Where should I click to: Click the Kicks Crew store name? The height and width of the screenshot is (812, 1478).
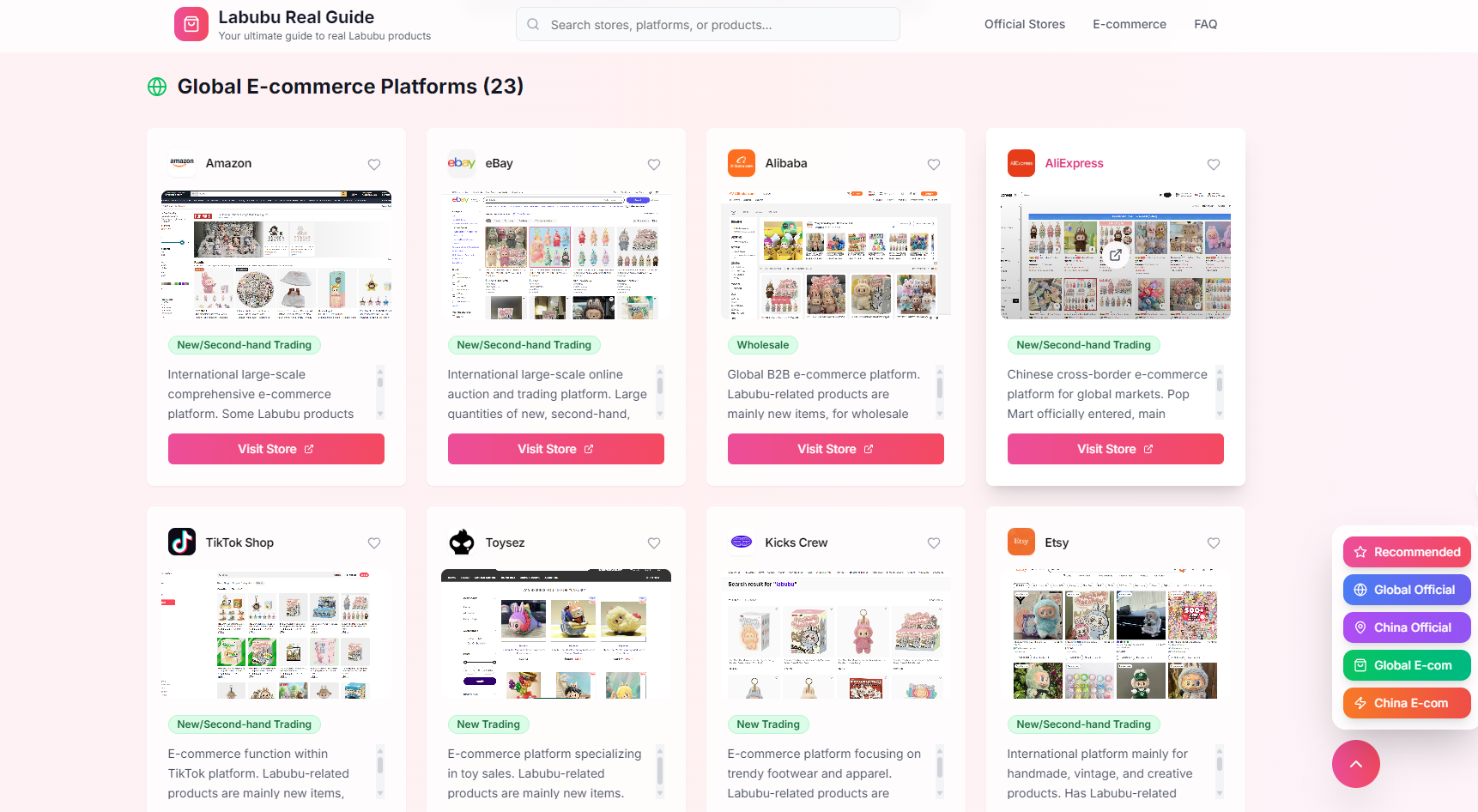797,542
